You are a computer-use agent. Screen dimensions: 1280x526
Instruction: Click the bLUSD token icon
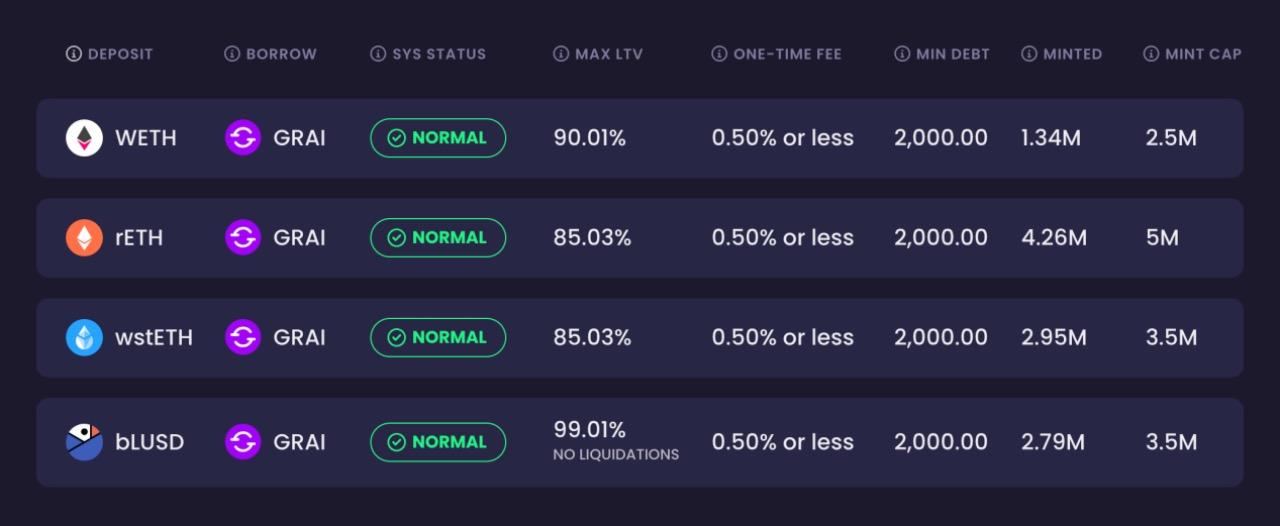pyautogui.click(x=84, y=442)
